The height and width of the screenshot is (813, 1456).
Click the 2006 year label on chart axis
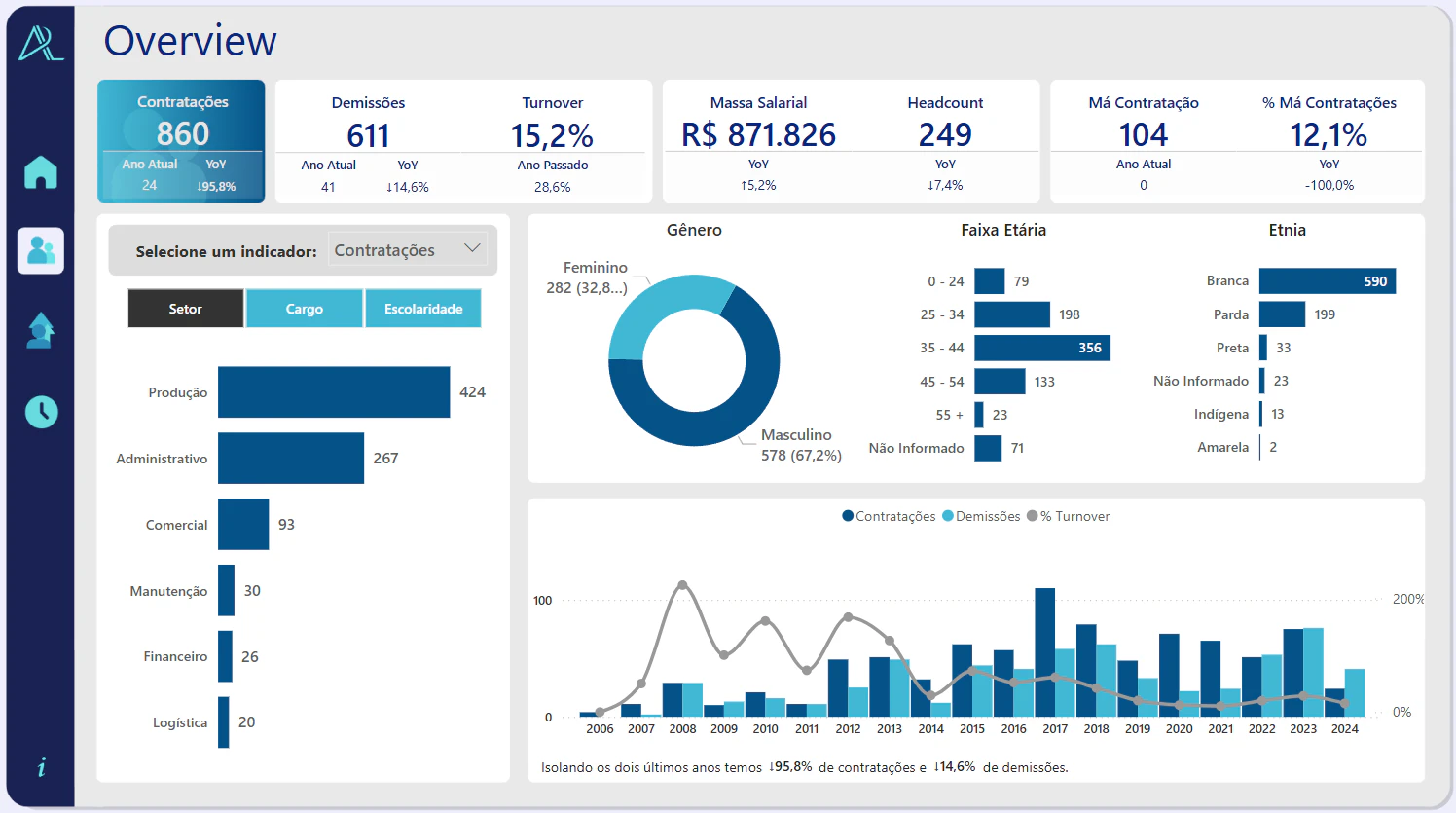[600, 728]
